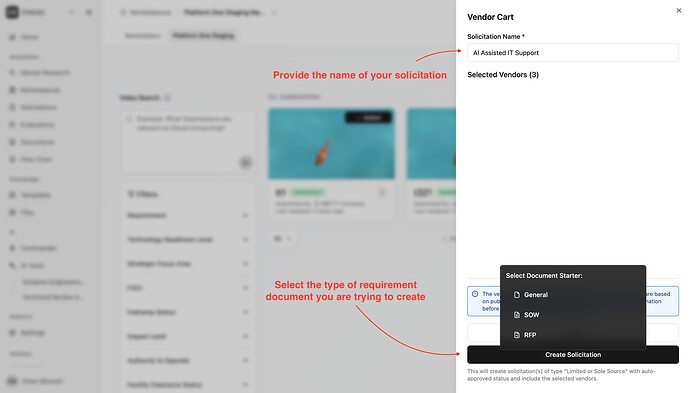Click the dark badge on first video thumbnail
The height and width of the screenshot is (393, 690).
coord(368,118)
